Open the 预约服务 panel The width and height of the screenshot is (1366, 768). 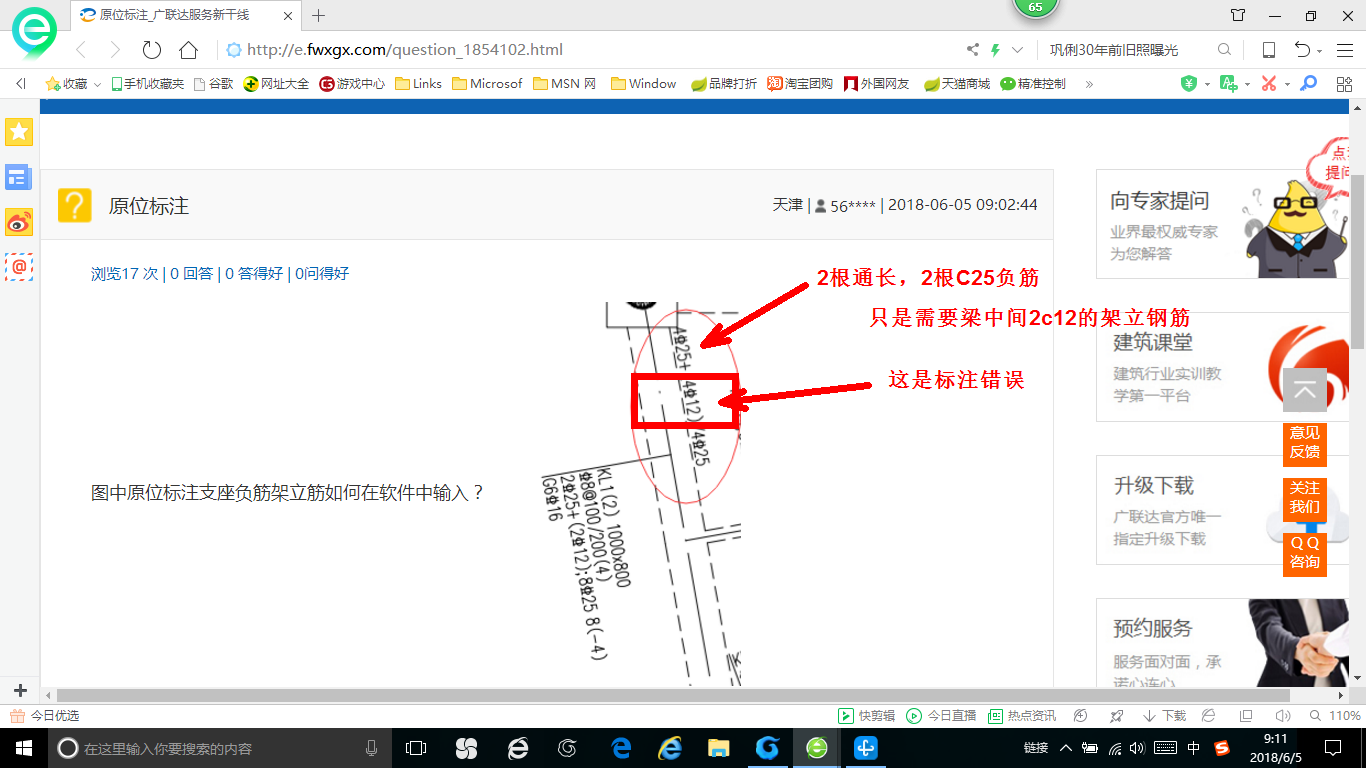[1222, 645]
